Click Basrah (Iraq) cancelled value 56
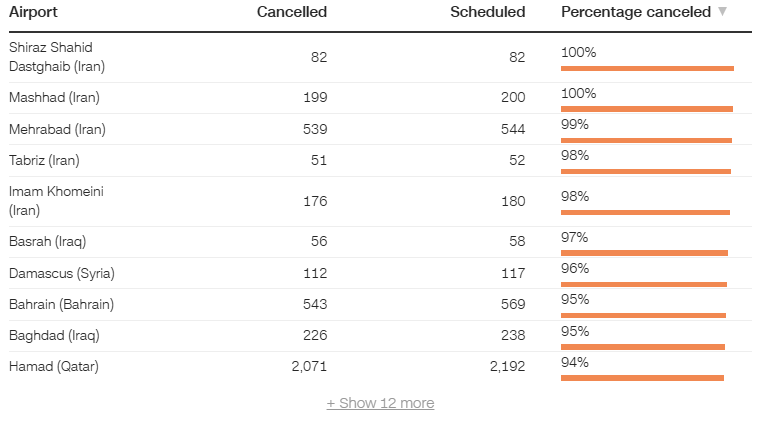Viewport: 761px width, 422px height. tap(317, 242)
